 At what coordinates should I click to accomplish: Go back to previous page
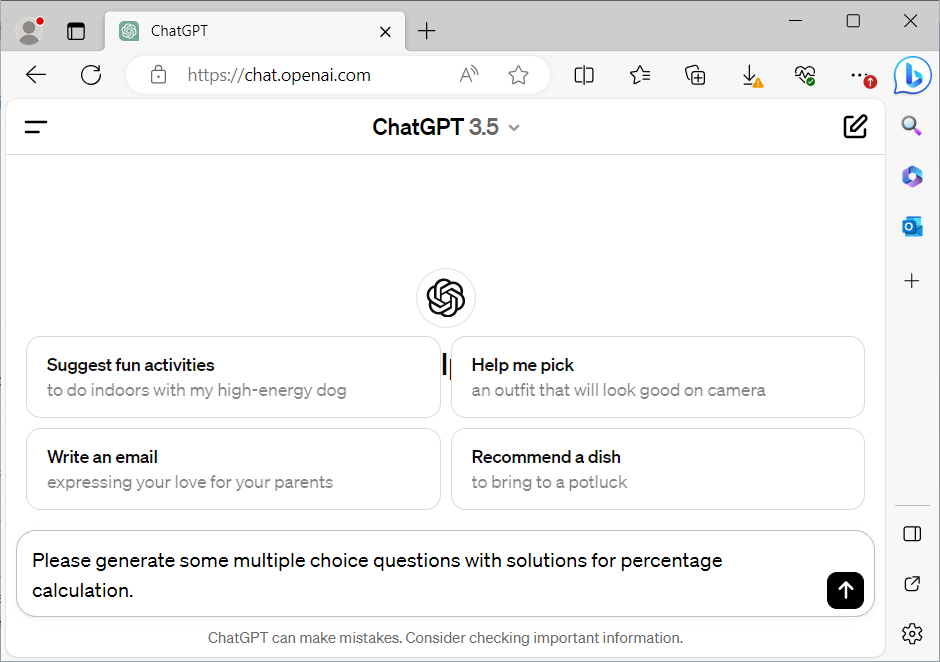coord(36,75)
